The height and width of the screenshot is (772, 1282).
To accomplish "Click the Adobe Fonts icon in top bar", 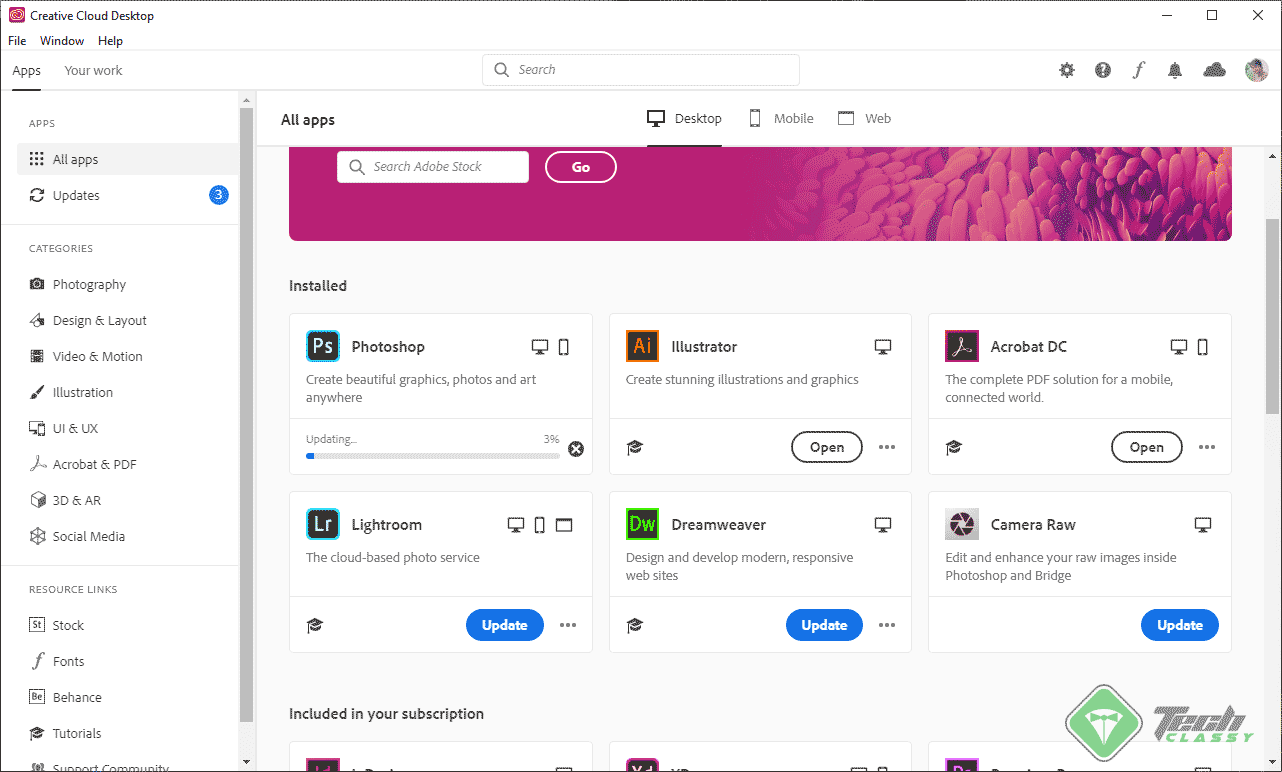I will pos(1139,70).
